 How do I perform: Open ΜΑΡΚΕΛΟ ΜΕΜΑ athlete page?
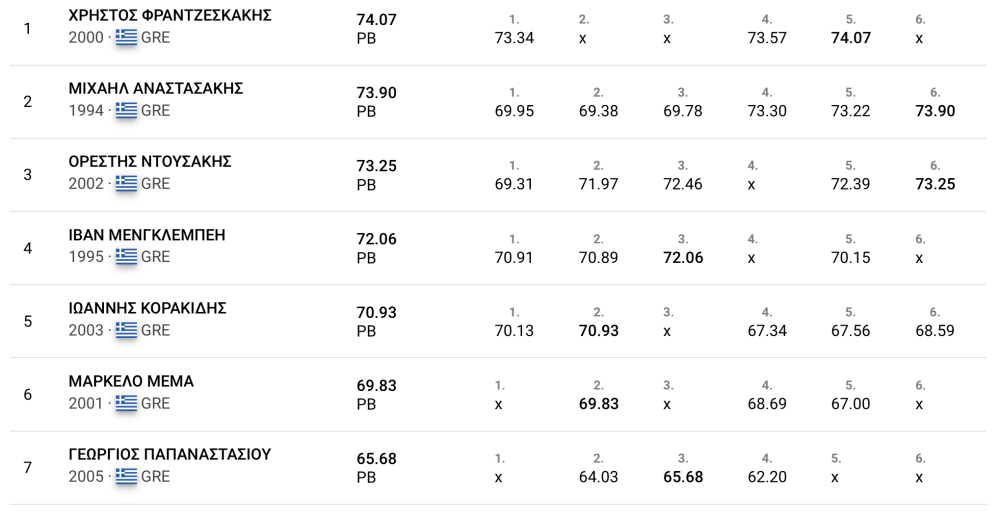click(131, 381)
